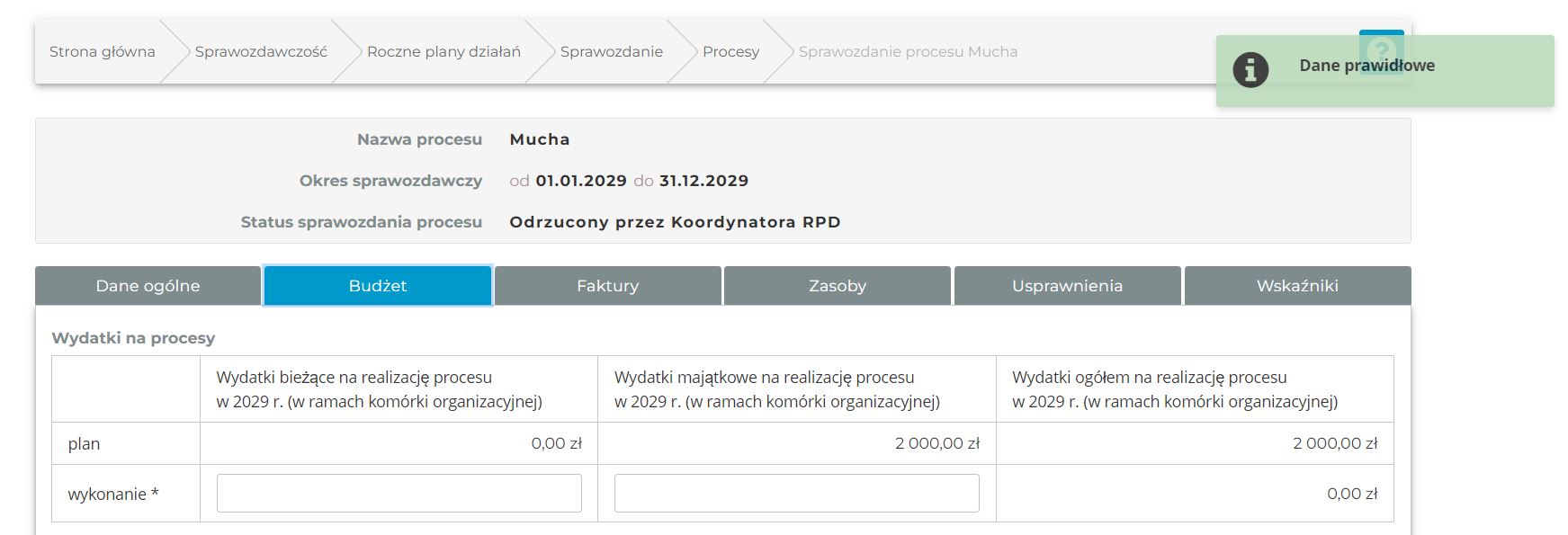Screen dimensions: 1568x535
Task: Switch to the Zasoby tab
Action: click(838, 286)
